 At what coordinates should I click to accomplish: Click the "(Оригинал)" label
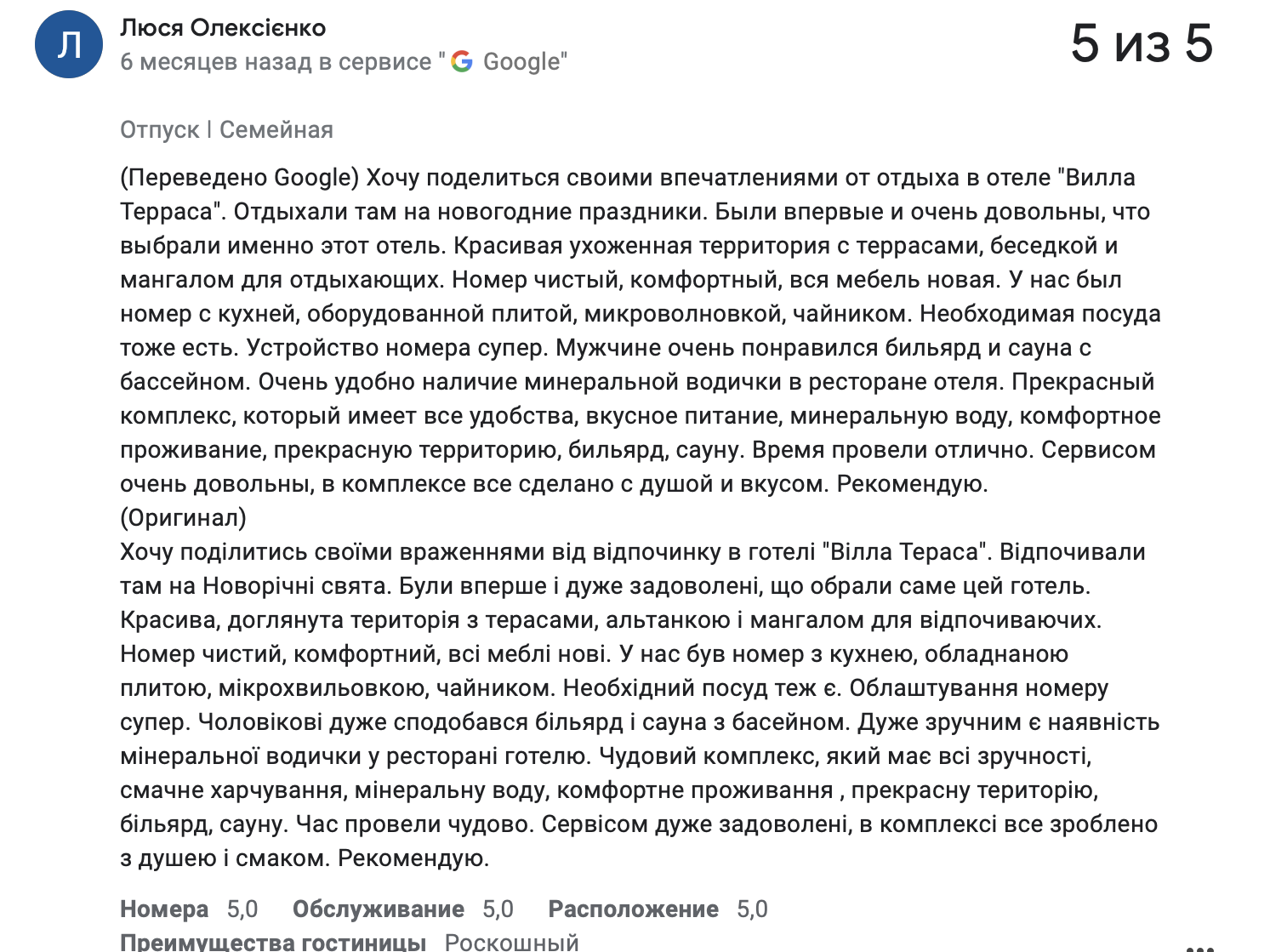[184, 518]
